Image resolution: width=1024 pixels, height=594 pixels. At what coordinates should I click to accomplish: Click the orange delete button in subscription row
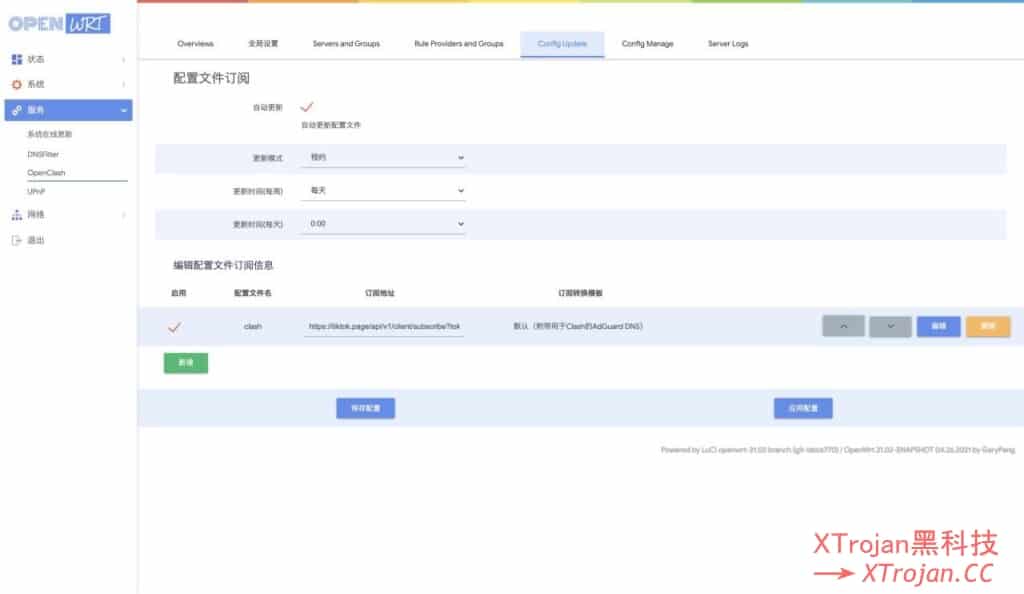987,326
